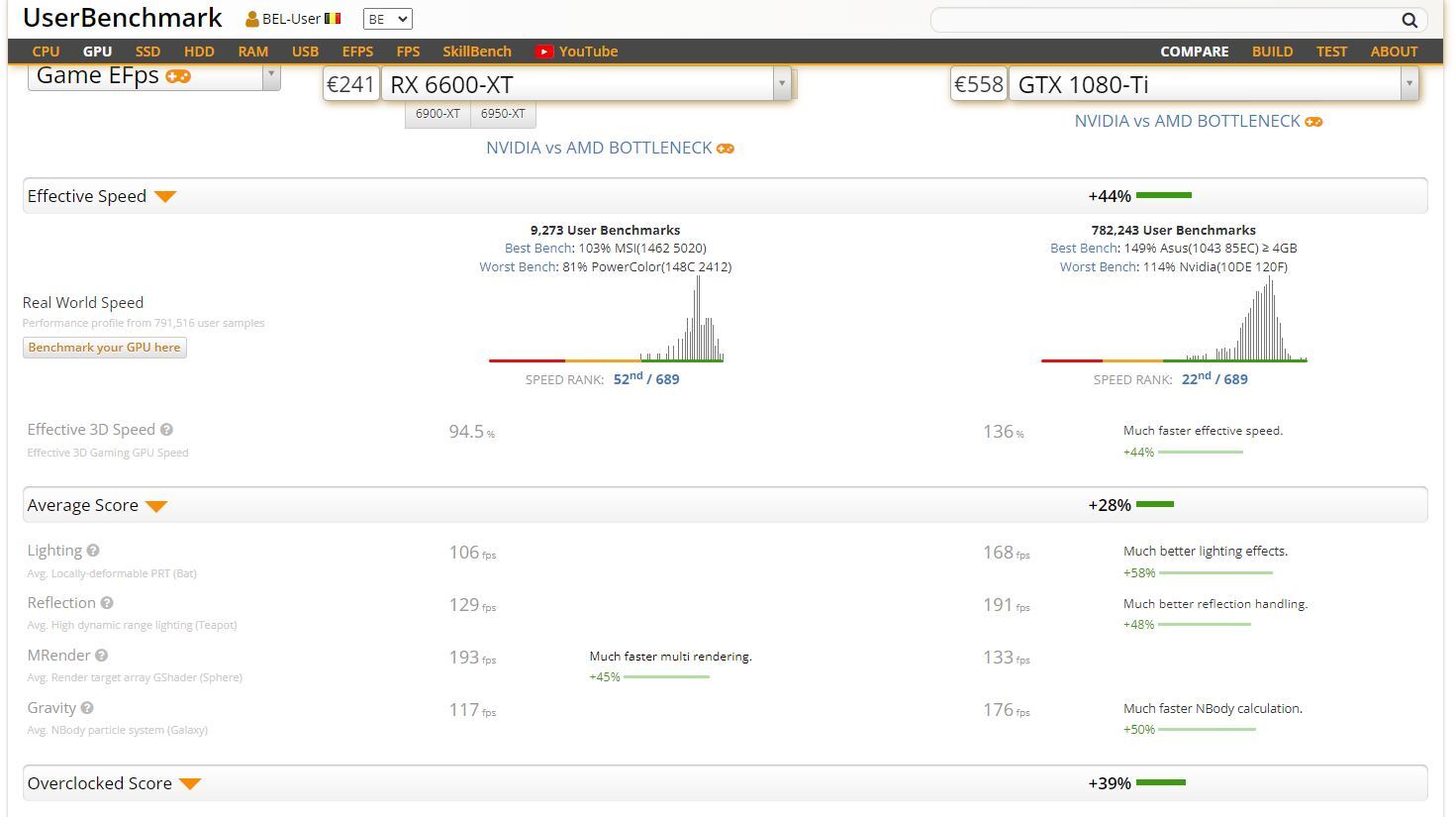1456x817 pixels.
Task: Collapse the Overclocked Score section arrow
Action: point(190,784)
